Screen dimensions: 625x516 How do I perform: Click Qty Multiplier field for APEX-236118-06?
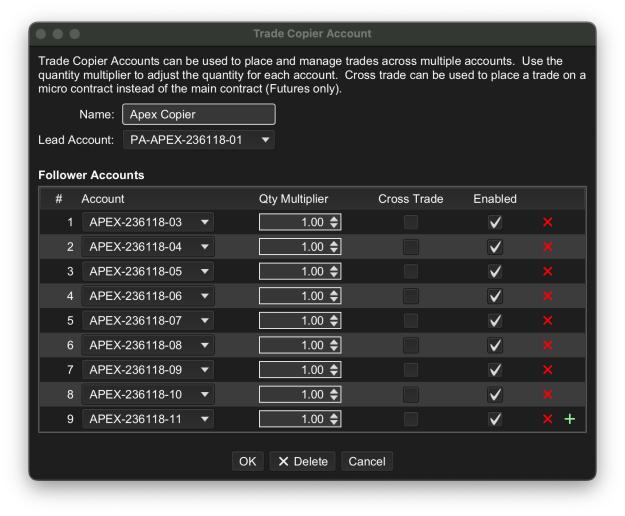300,296
